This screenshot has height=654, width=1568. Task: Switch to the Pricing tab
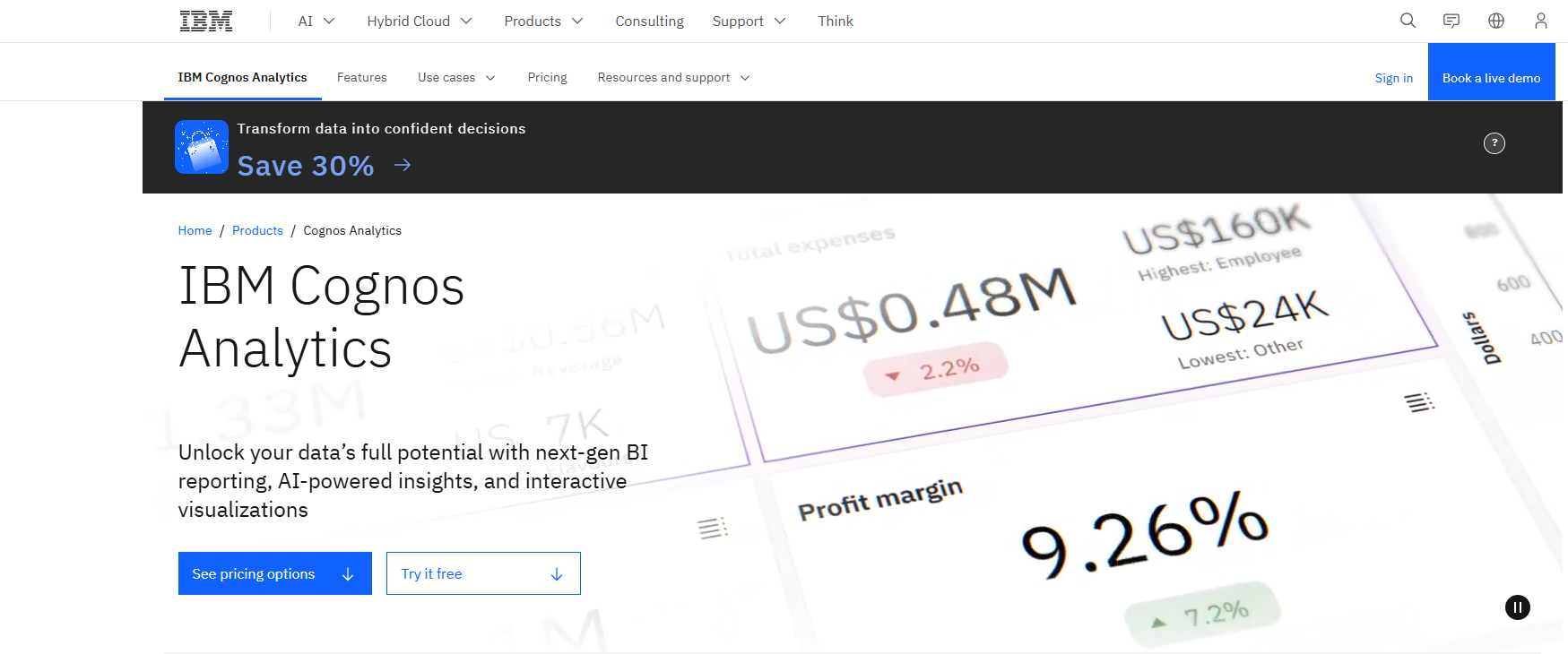[x=547, y=78]
